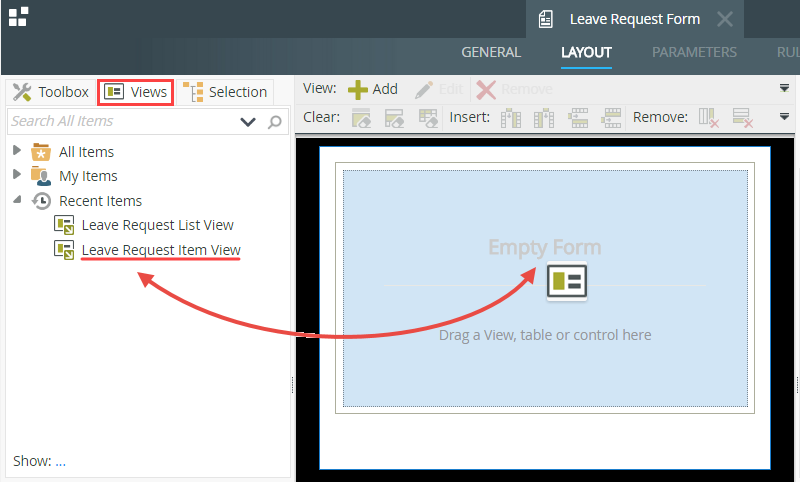The image size is (800, 482).
Task: Select the My Items user folder icon
Action: 41,176
